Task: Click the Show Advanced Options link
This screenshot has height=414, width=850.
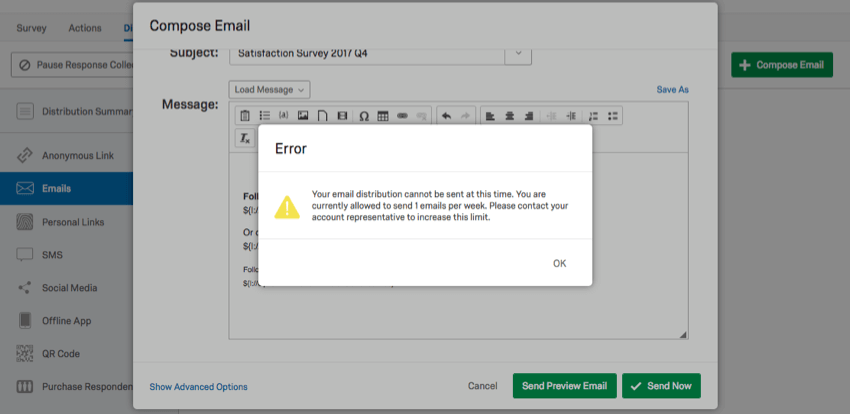Action: point(198,387)
